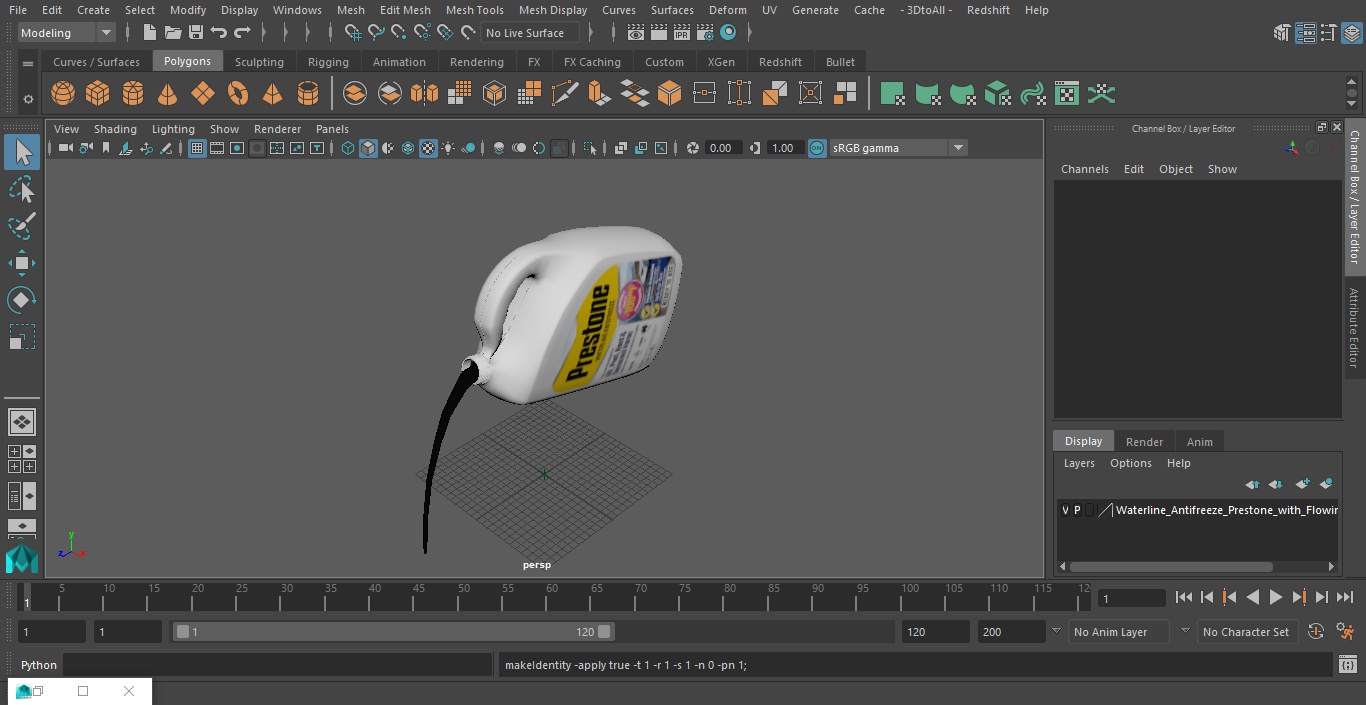Switch to the Sculpting shelf tab
The image size is (1366, 705).
click(259, 62)
